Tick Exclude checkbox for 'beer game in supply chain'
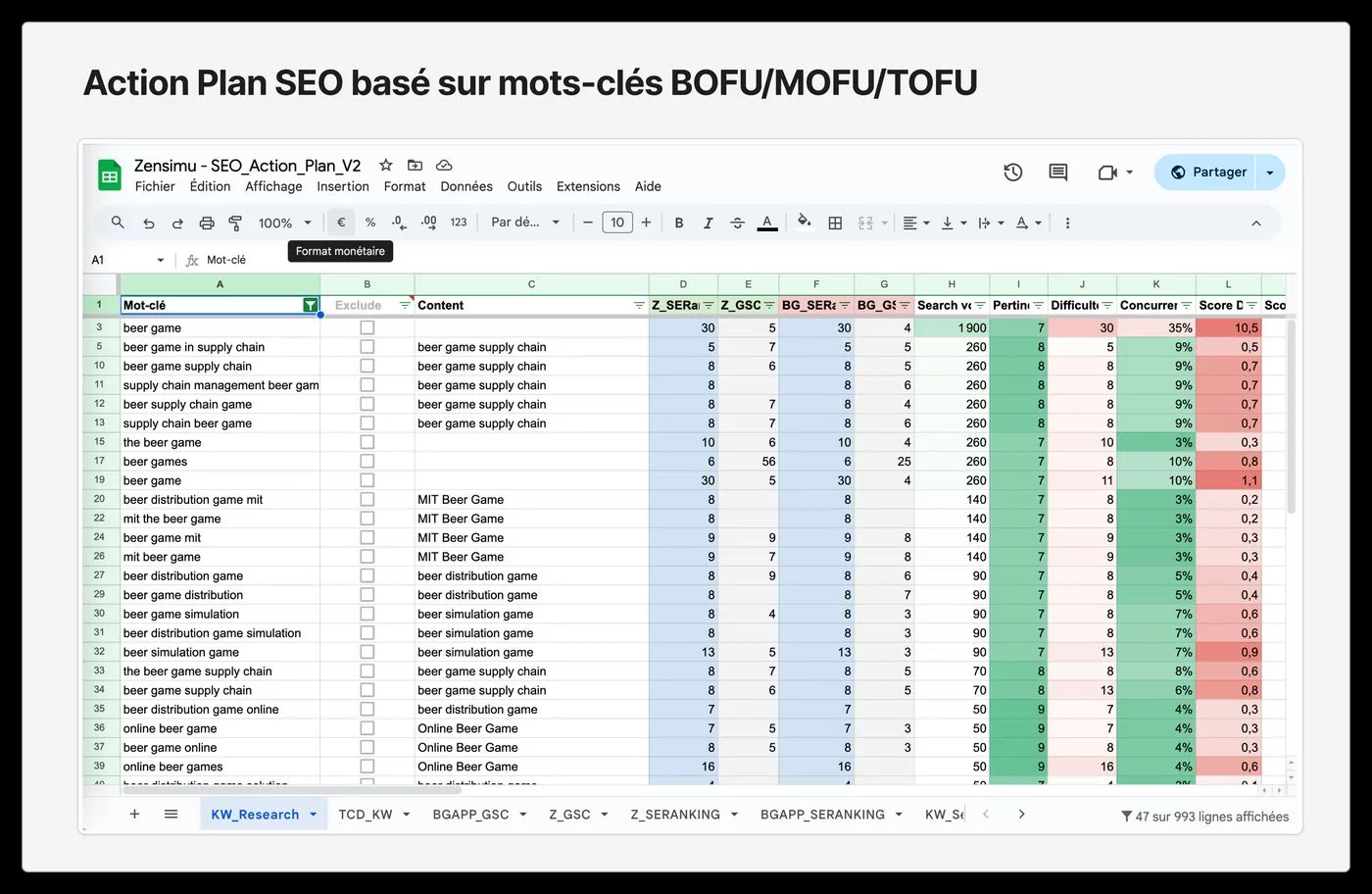This screenshot has width=1372, height=894. pyautogui.click(x=367, y=347)
